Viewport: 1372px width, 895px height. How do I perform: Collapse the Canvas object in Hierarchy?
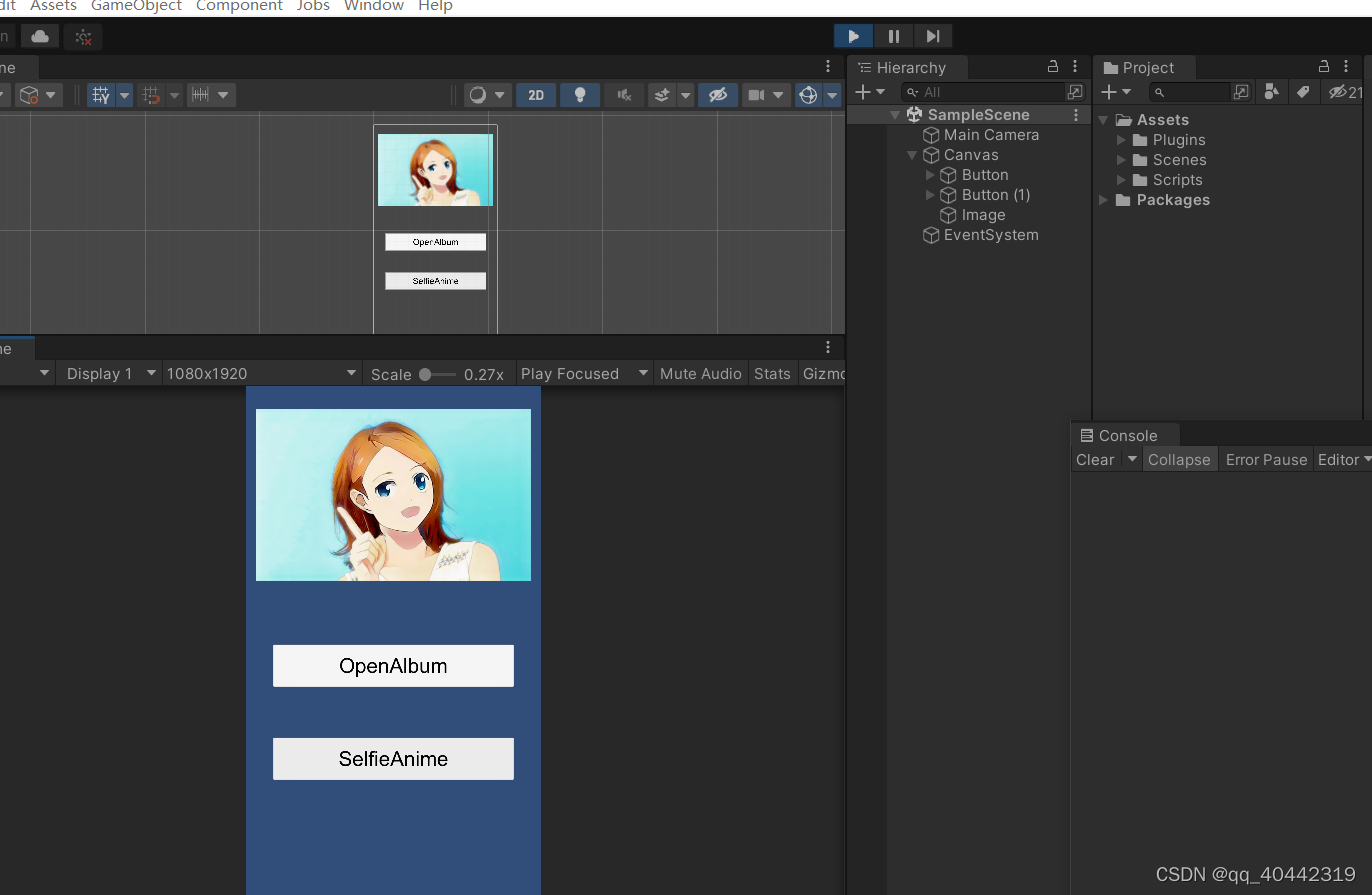[912, 155]
